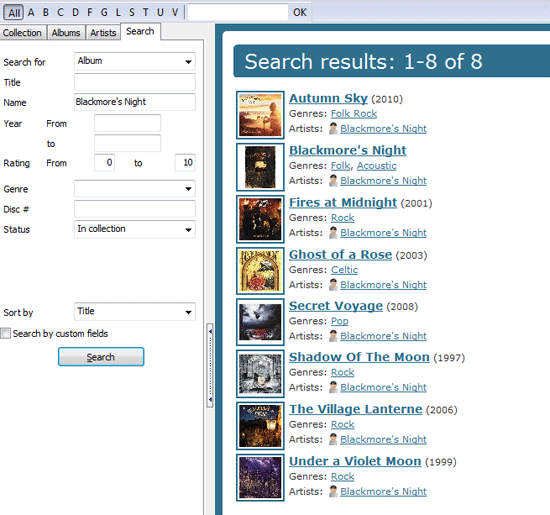Click the OK button next to the quick filter
550x515 pixels.
tap(300, 13)
